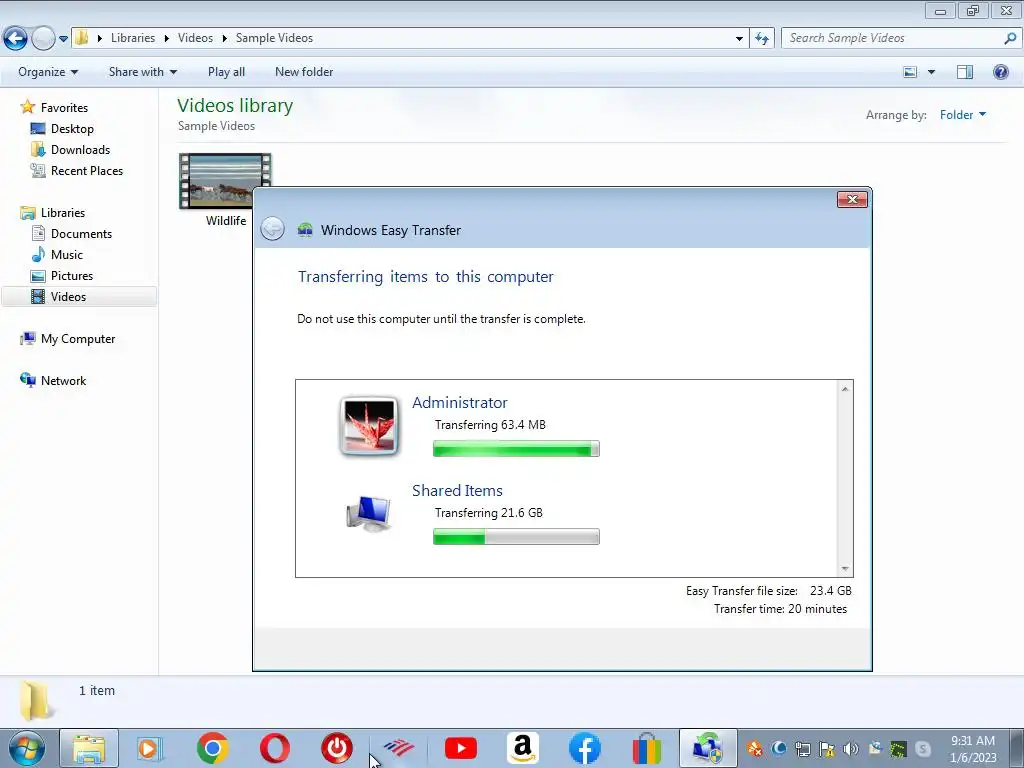
Task: Select Downloads under Favorites
Action: (x=71, y=150)
